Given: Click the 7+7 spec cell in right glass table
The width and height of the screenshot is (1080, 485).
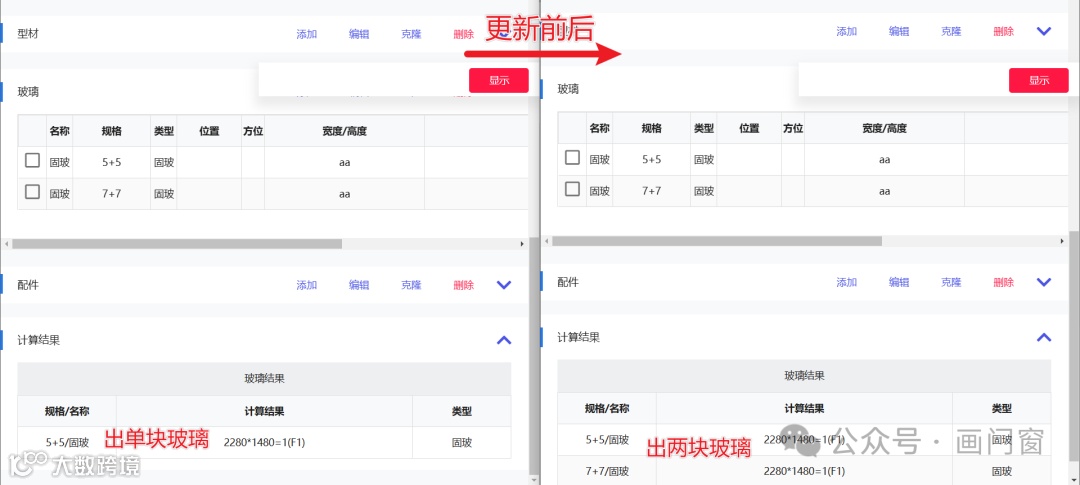Looking at the screenshot, I should pos(652,191).
